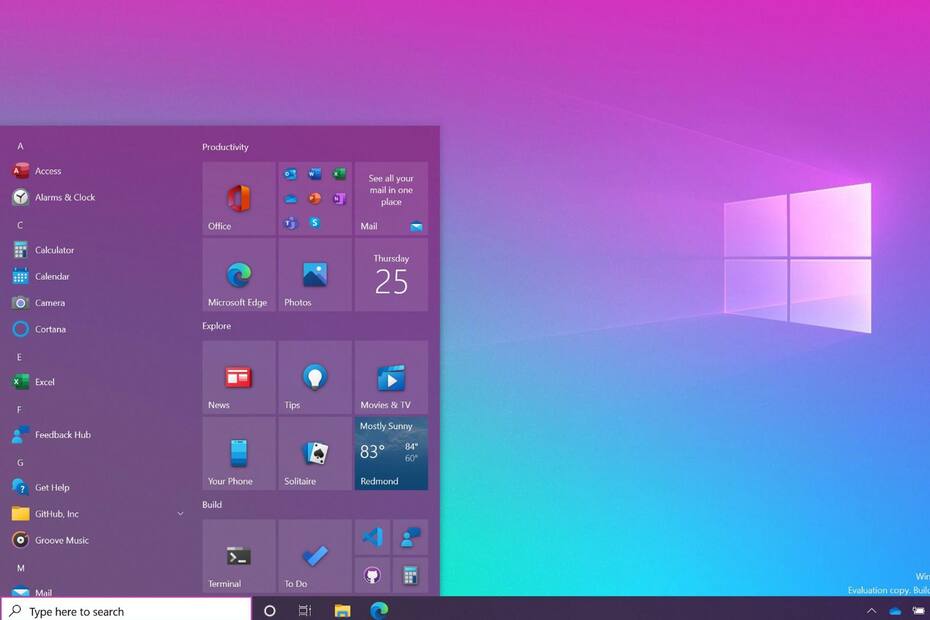Open the News tile
Screen dimensions: 930x620
239,377
